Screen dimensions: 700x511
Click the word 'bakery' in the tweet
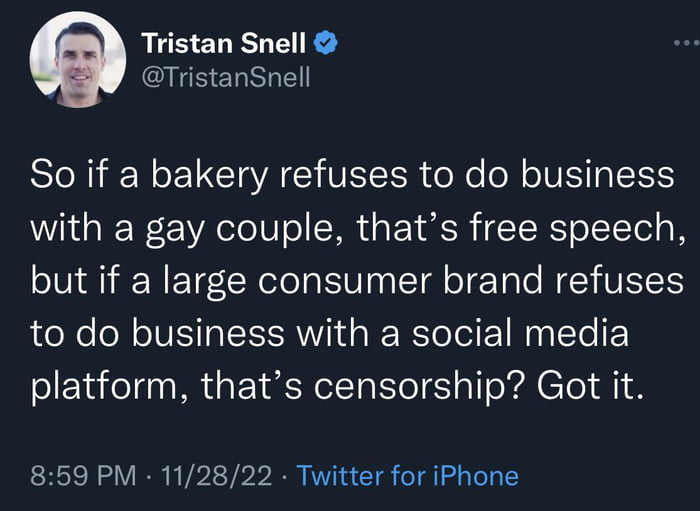coord(209,176)
